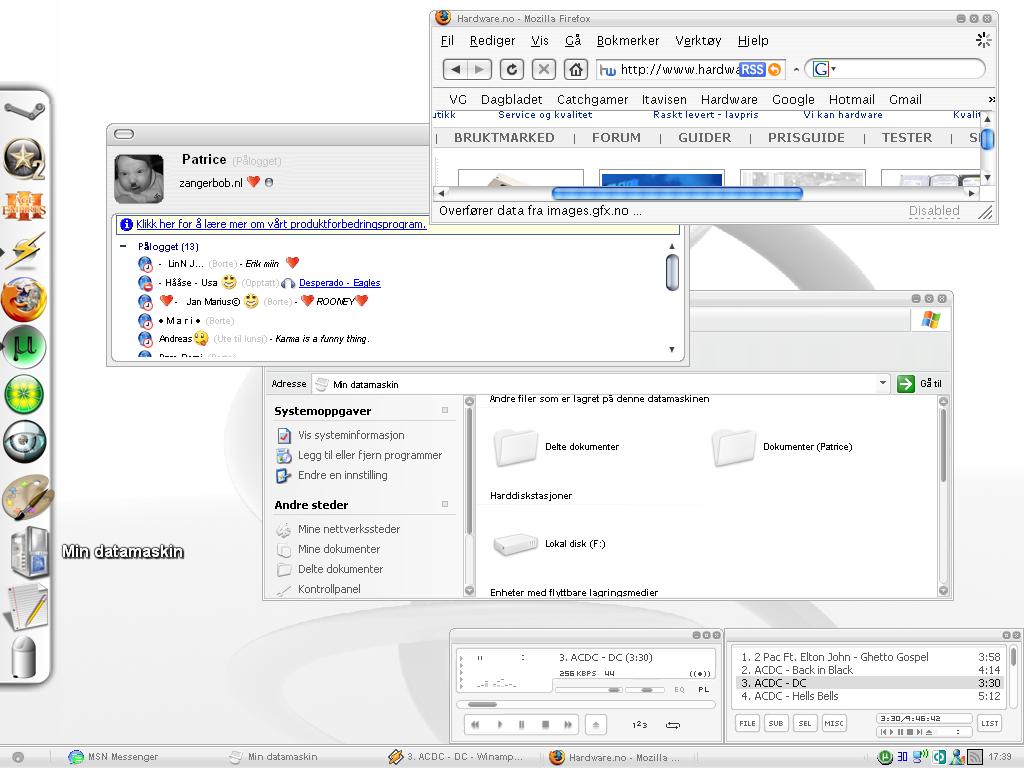This screenshot has width=1024, height=768.
Task: Open Firefox from the dock
Action: pyautogui.click(x=24, y=298)
